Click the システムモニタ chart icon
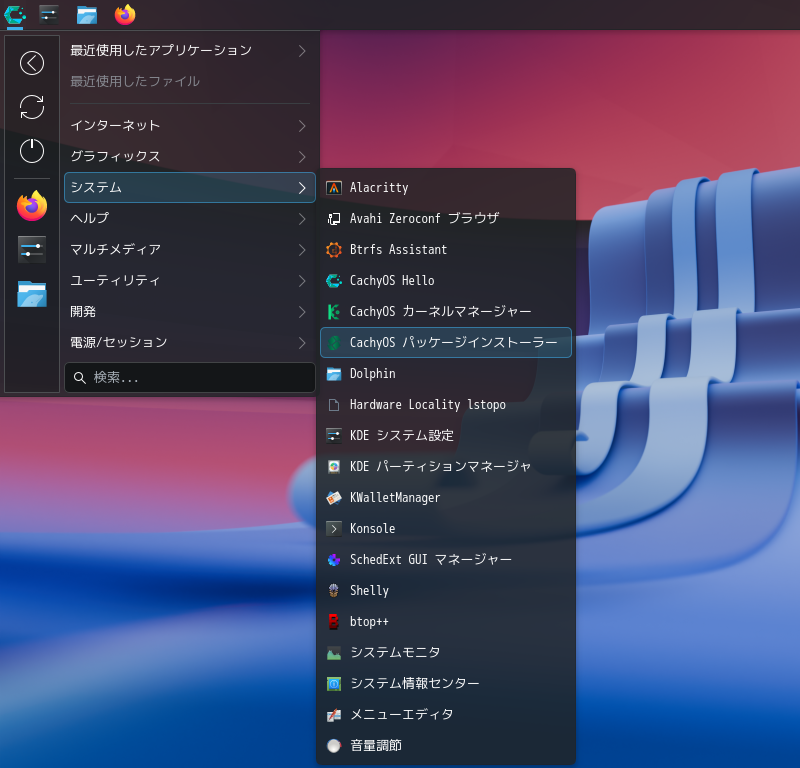Screen dimensions: 800x768 [334, 653]
